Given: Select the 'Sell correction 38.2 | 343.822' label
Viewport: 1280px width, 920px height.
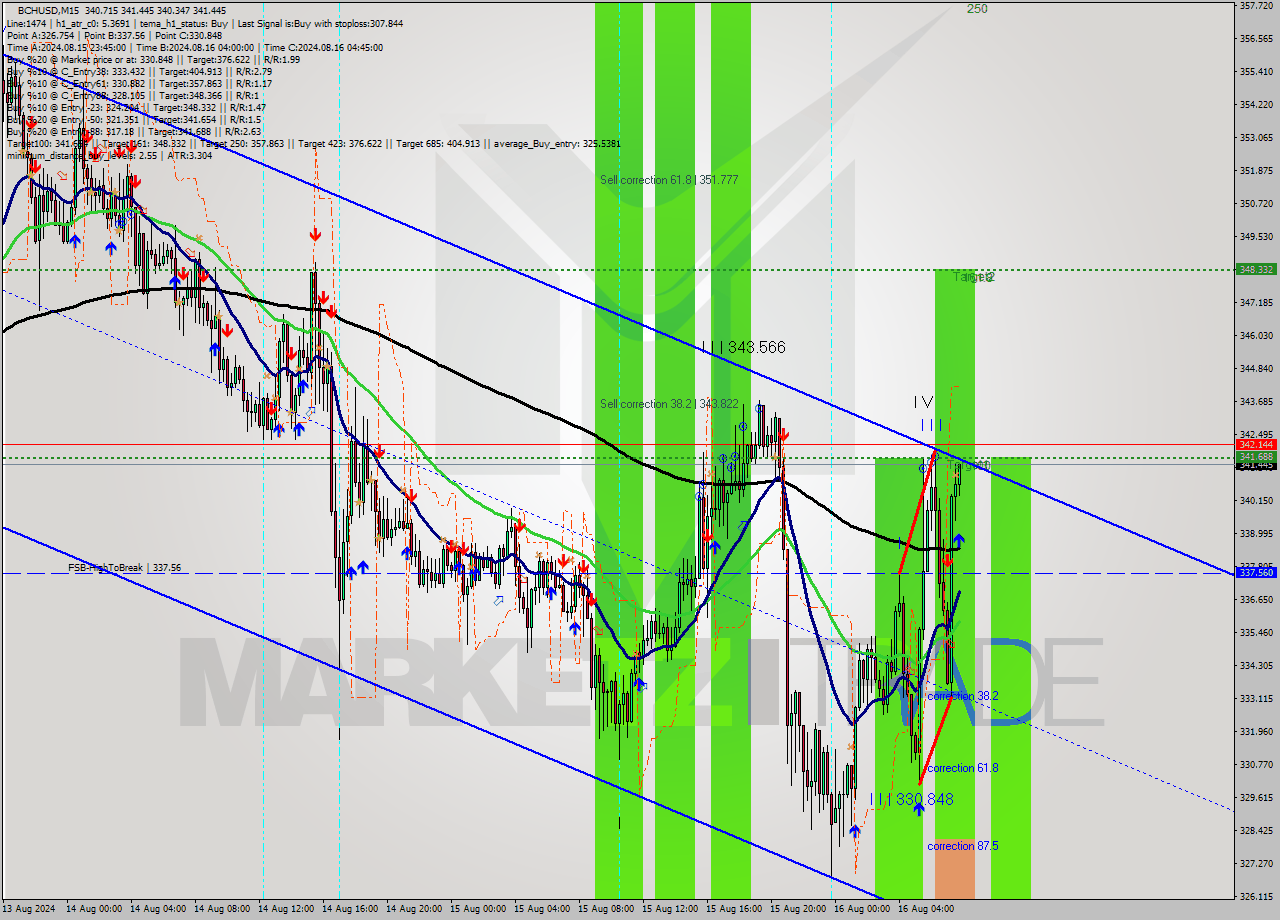Looking at the screenshot, I should pyautogui.click(x=669, y=404).
